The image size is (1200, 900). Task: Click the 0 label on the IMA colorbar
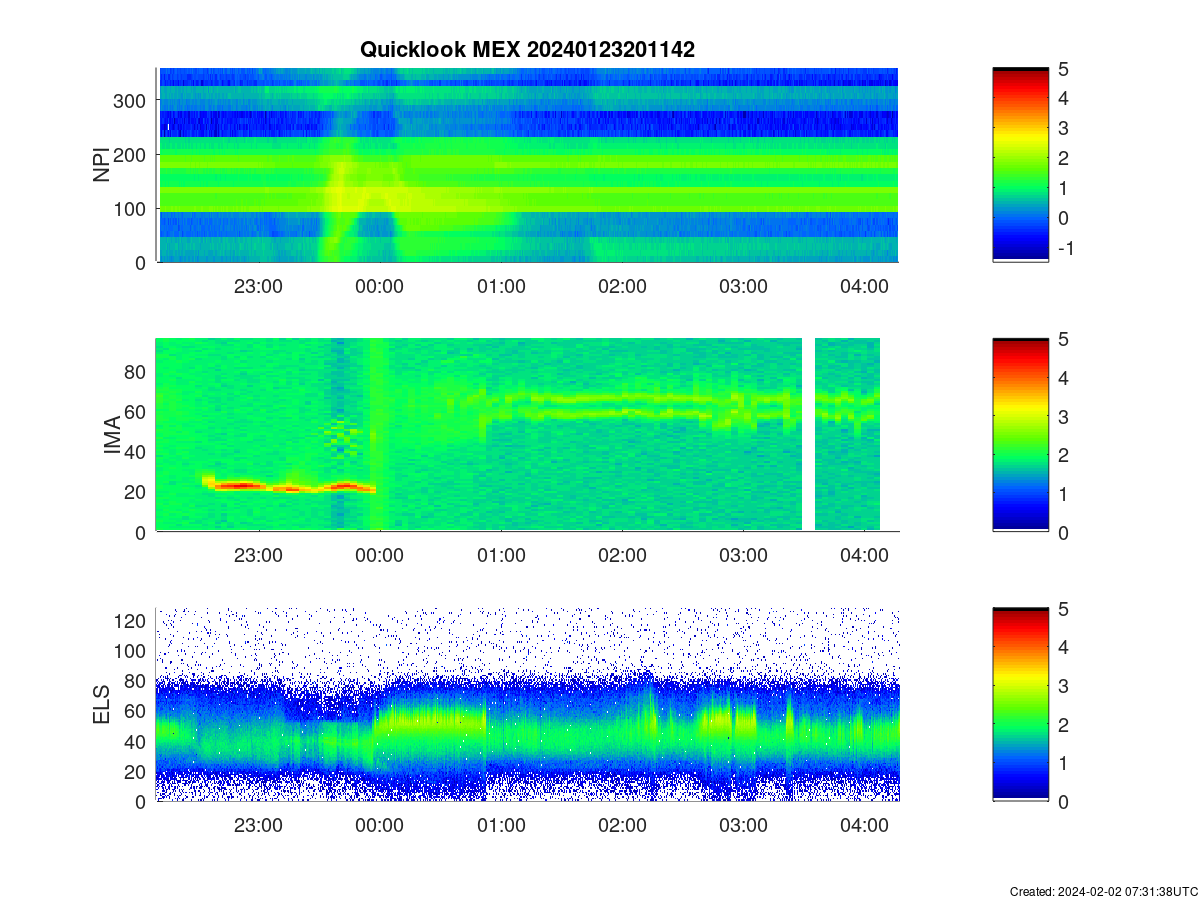[x=1063, y=533]
